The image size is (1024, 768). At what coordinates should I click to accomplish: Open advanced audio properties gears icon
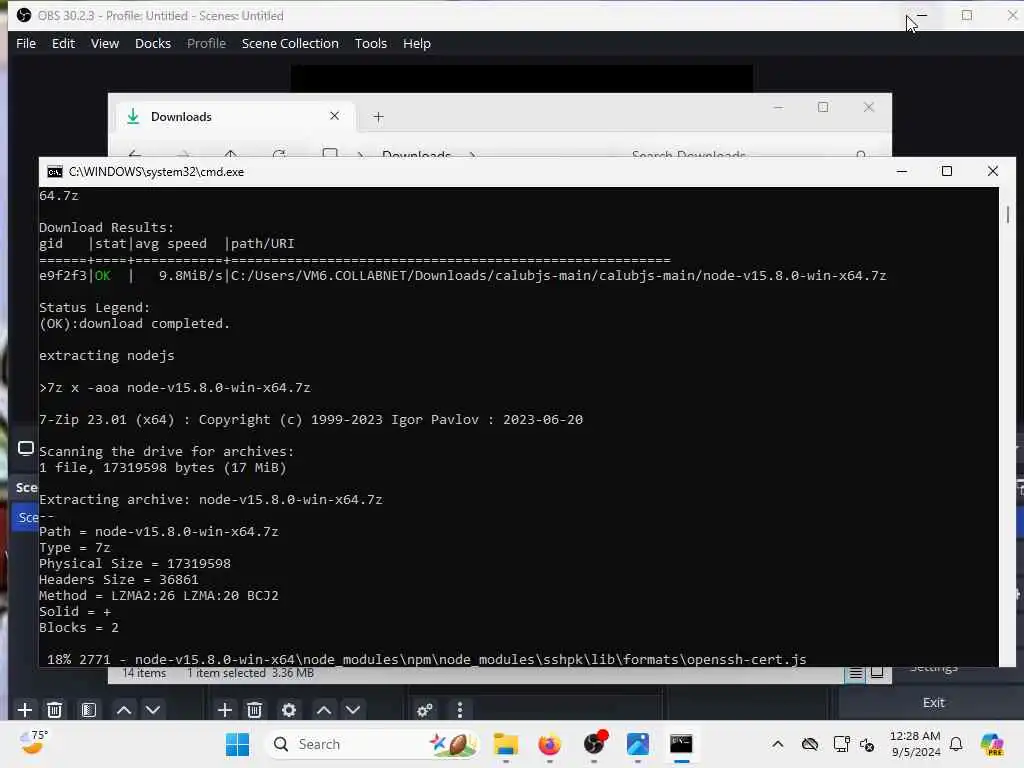point(425,710)
